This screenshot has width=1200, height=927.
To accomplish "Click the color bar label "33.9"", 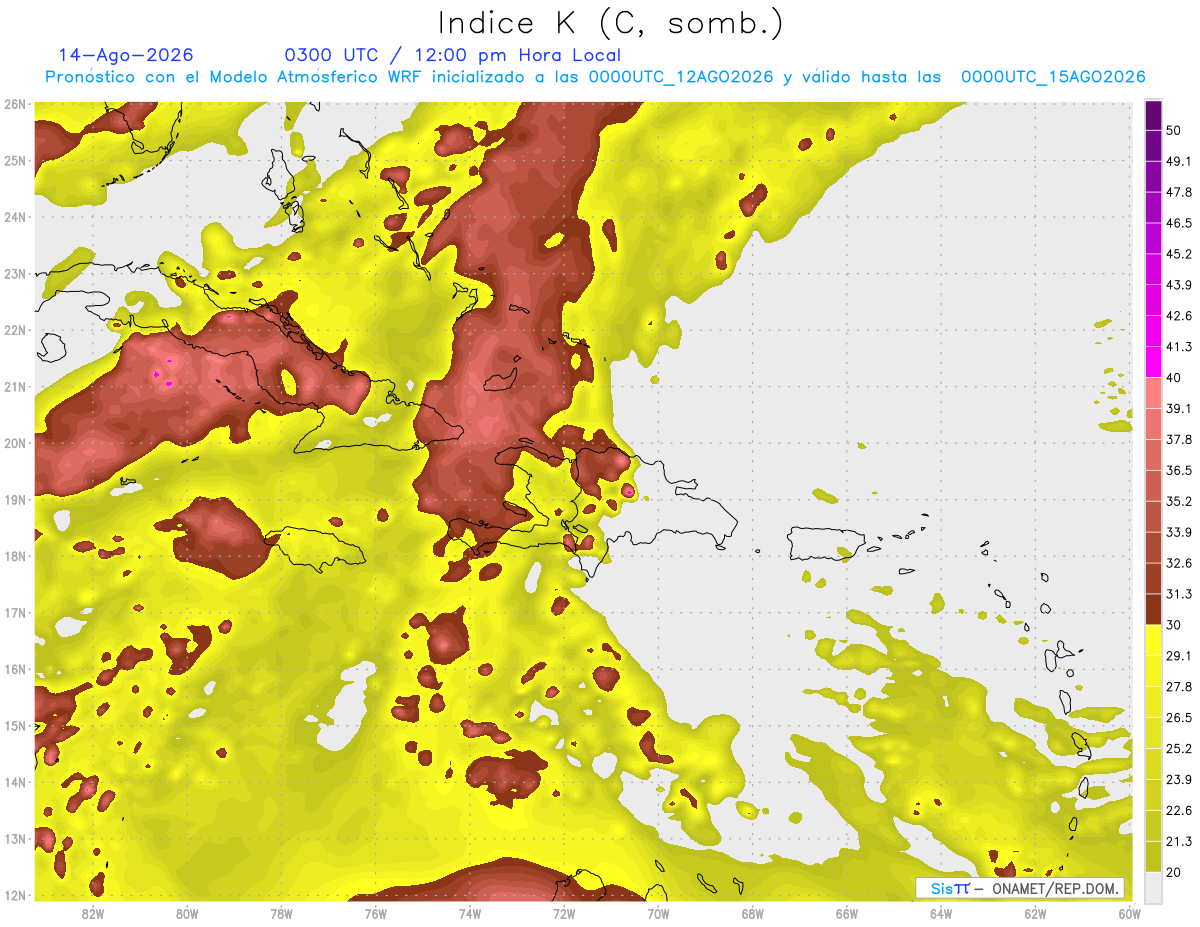I will 1178,532.
